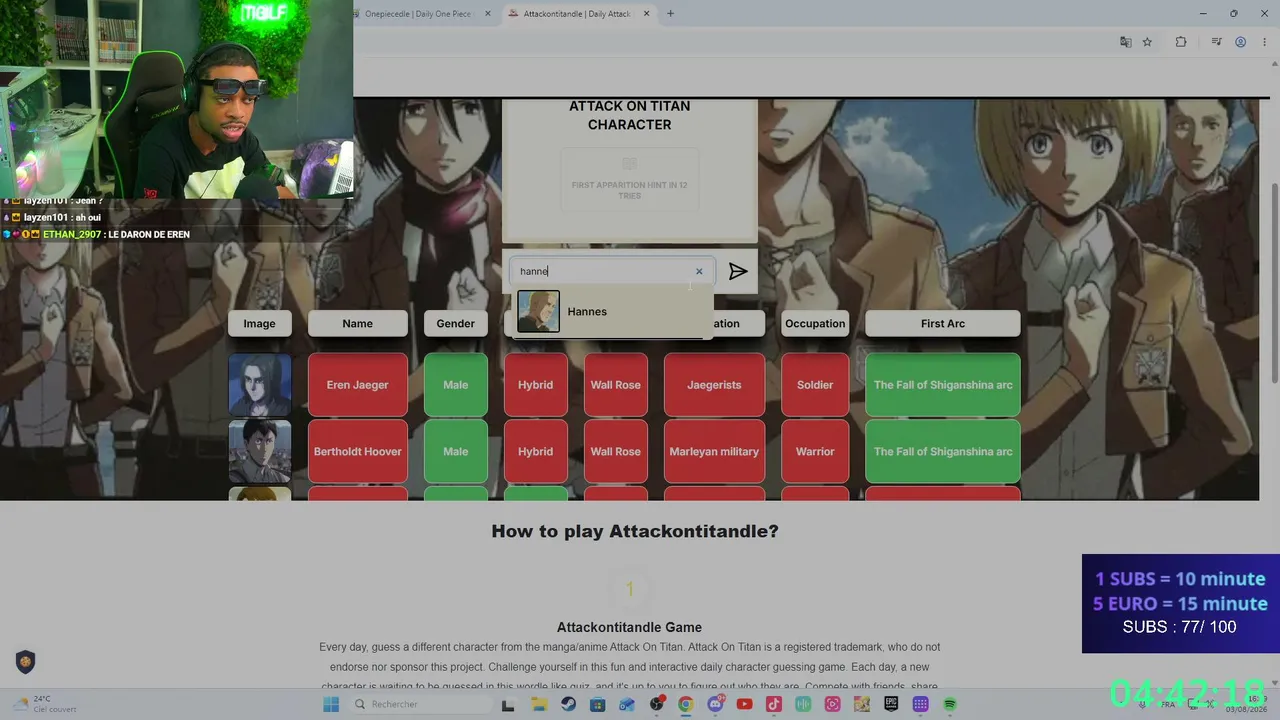The width and height of the screenshot is (1280, 720).
Task: Open Discord from the taskbar
Action: coord(716,705)
